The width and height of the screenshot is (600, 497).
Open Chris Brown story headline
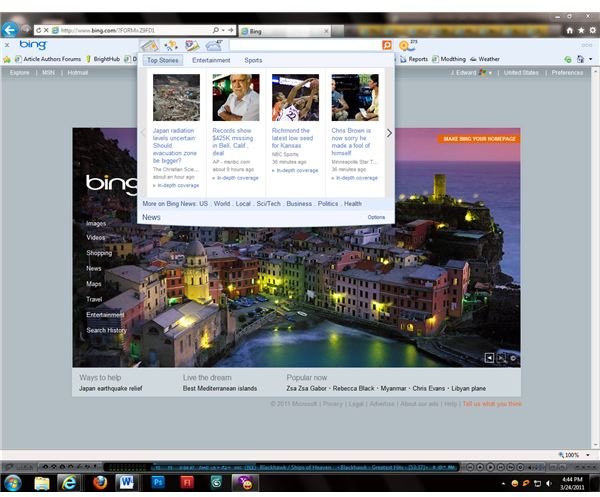[x=351, y=142]
